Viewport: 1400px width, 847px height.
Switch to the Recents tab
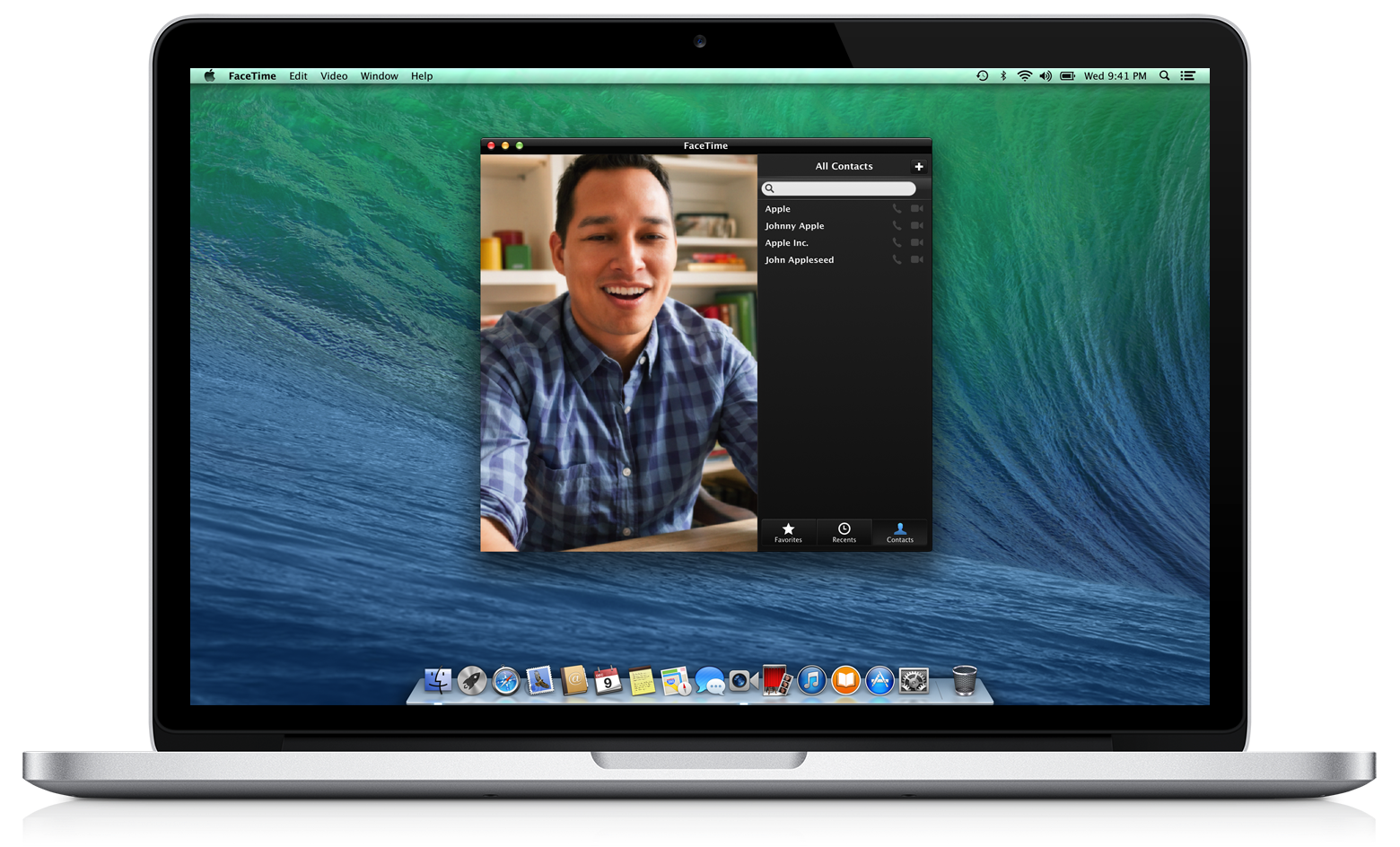coord(844,533)
